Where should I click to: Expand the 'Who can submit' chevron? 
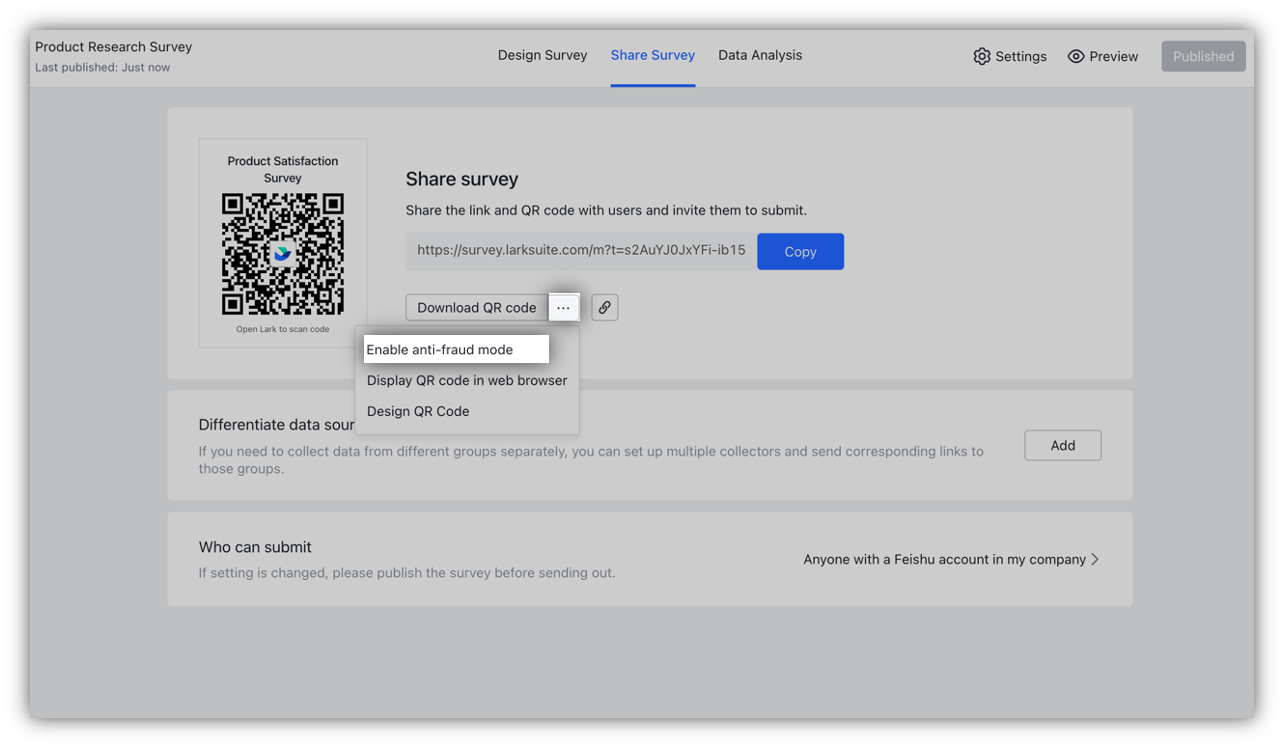pos(1096,559)
